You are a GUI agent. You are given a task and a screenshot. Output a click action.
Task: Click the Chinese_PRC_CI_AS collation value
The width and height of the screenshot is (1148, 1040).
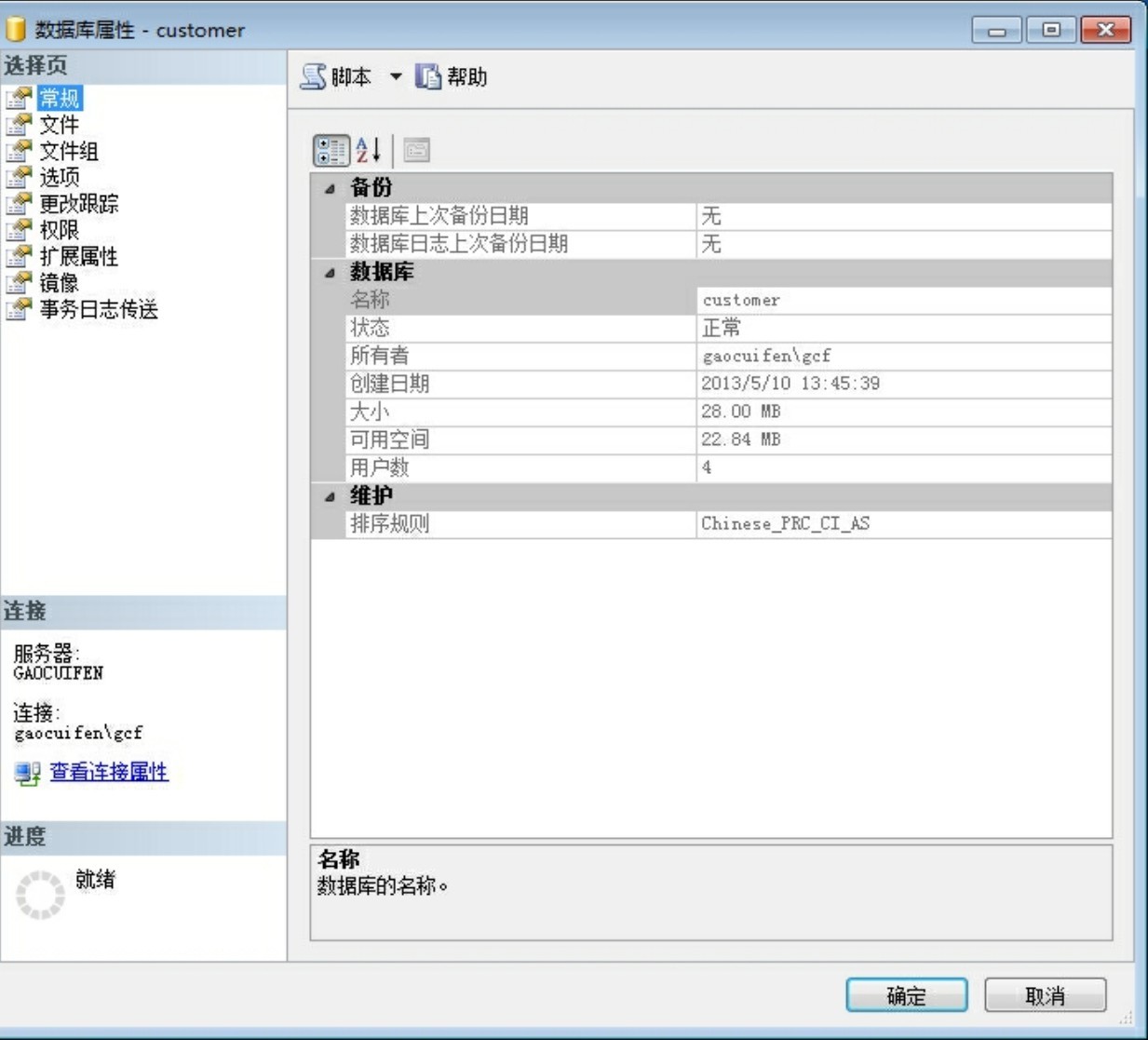click(x=786, y=523)
